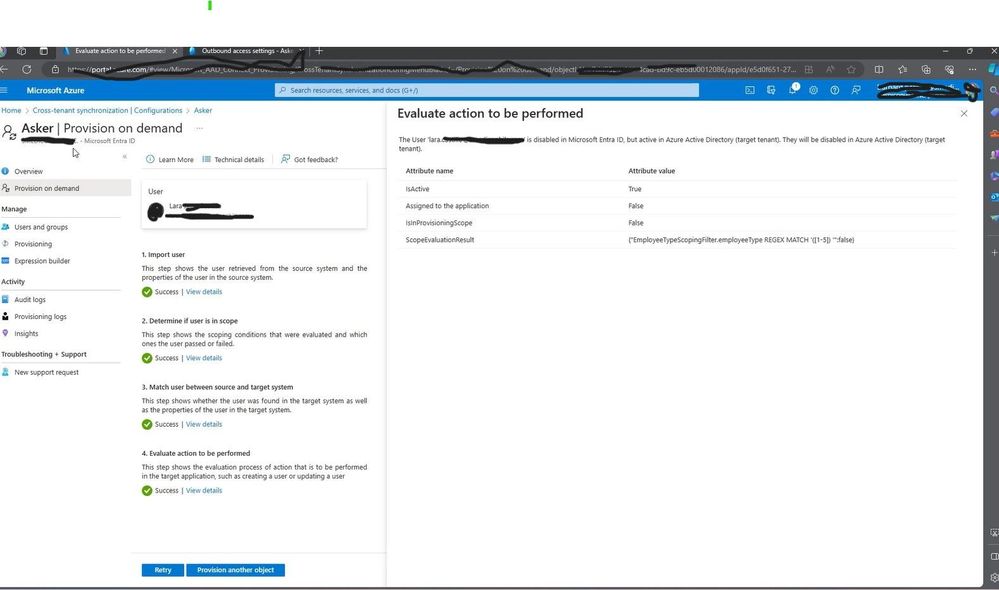View details for Import user step
999x590 pixels.
point(204,292)
